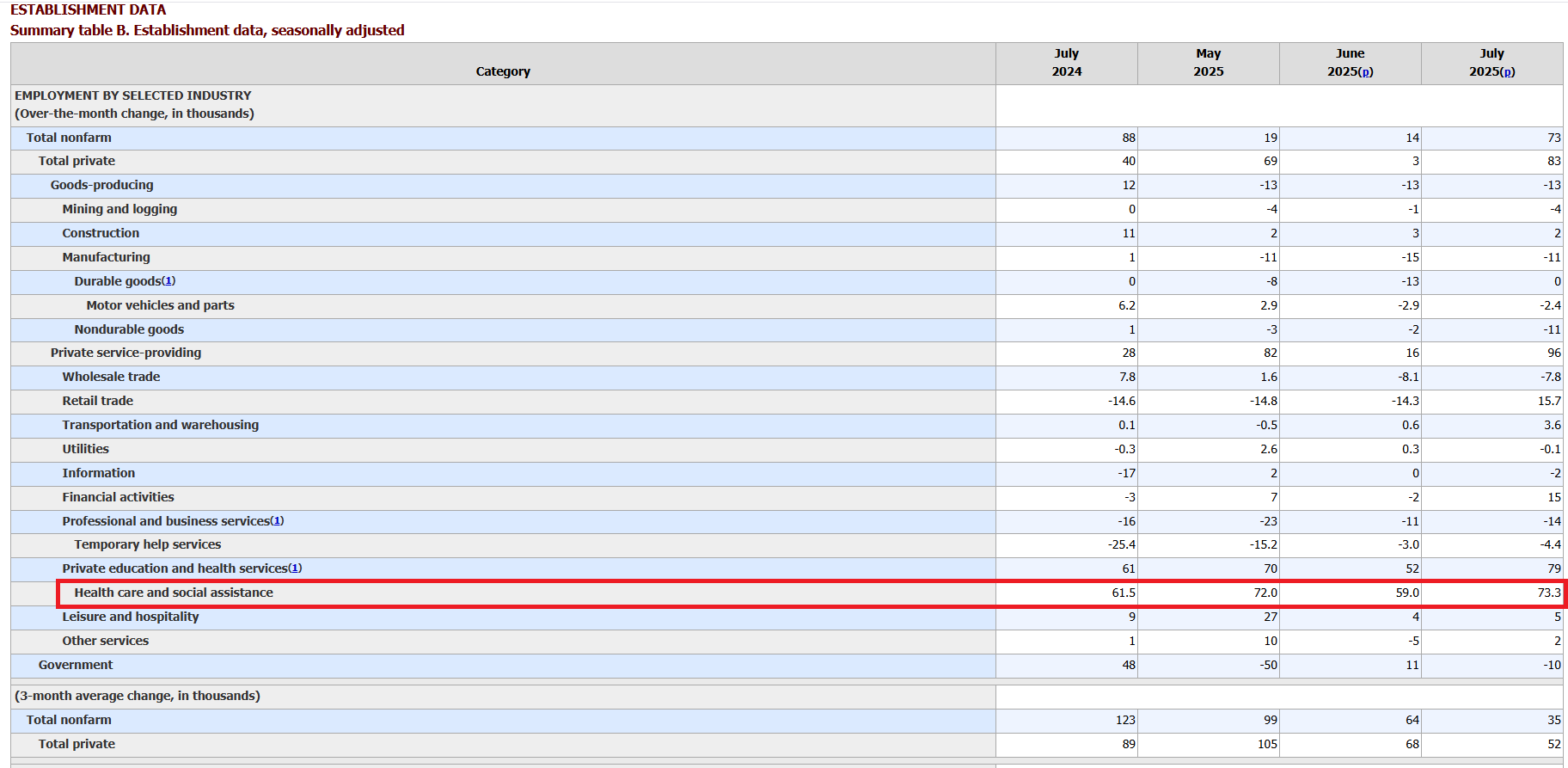Click the -25.4 Temporary help services value
Image resolution: width=1568 pixels, height=768 pixels.
click(x=1122, y=544)
